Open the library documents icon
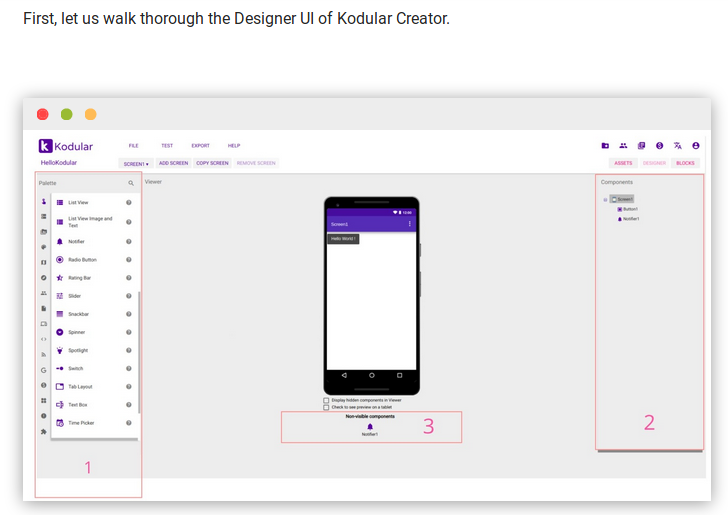This screenshot has width=728, height=515. 641,146
